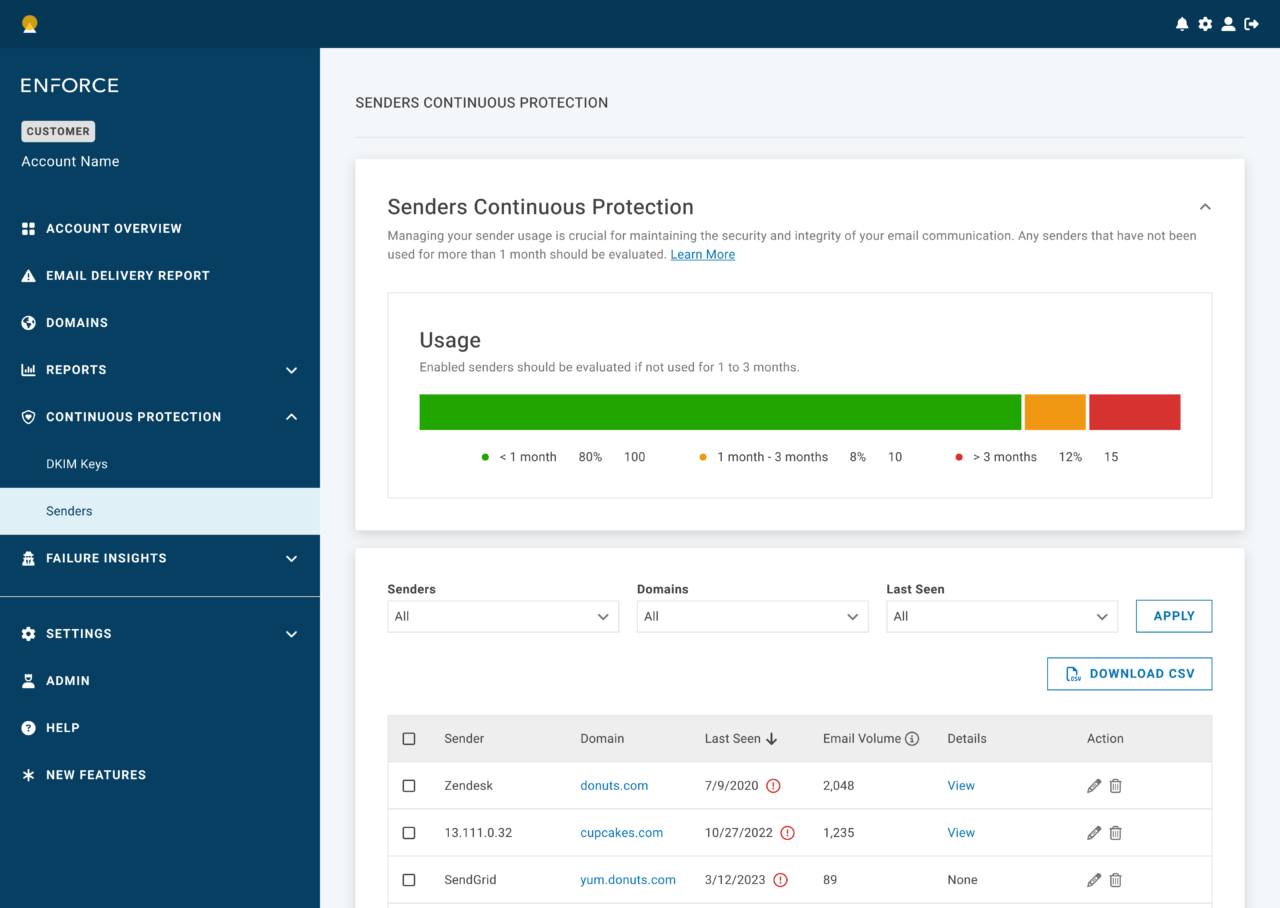The image size is (1280, 908).
Task: Open the Senders filter dropdown
Action: pyautogui.click(x=503, y=617)
